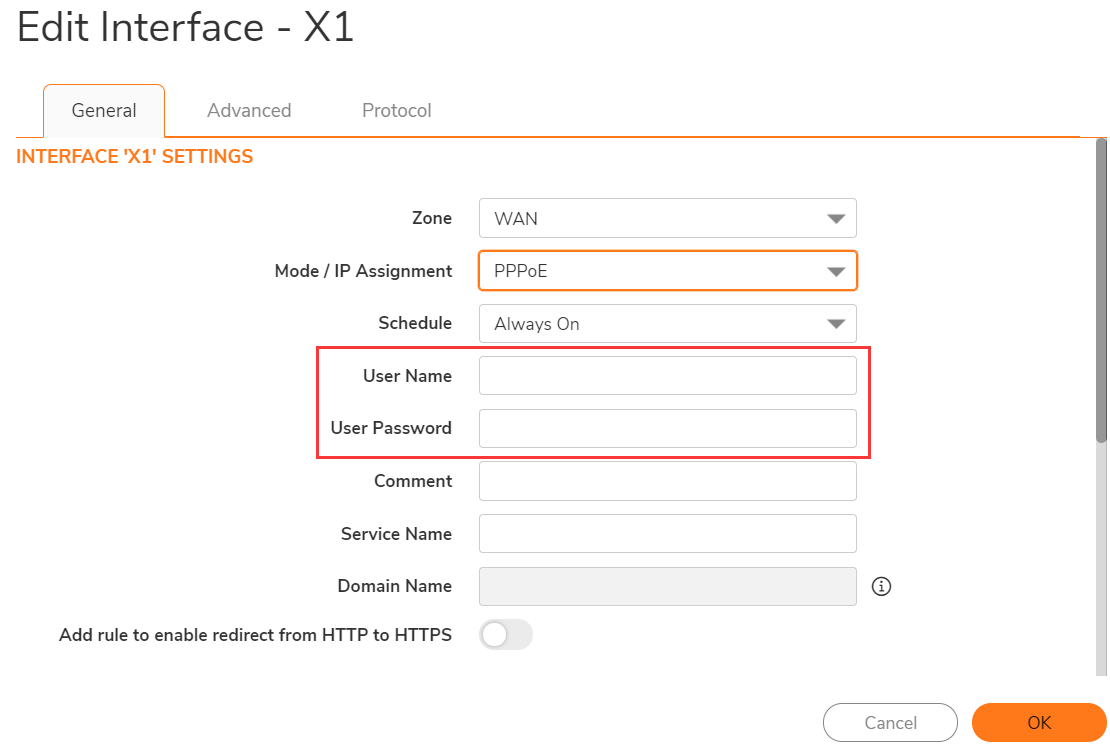Click the greyed Domain Name field

click(668, 586)
